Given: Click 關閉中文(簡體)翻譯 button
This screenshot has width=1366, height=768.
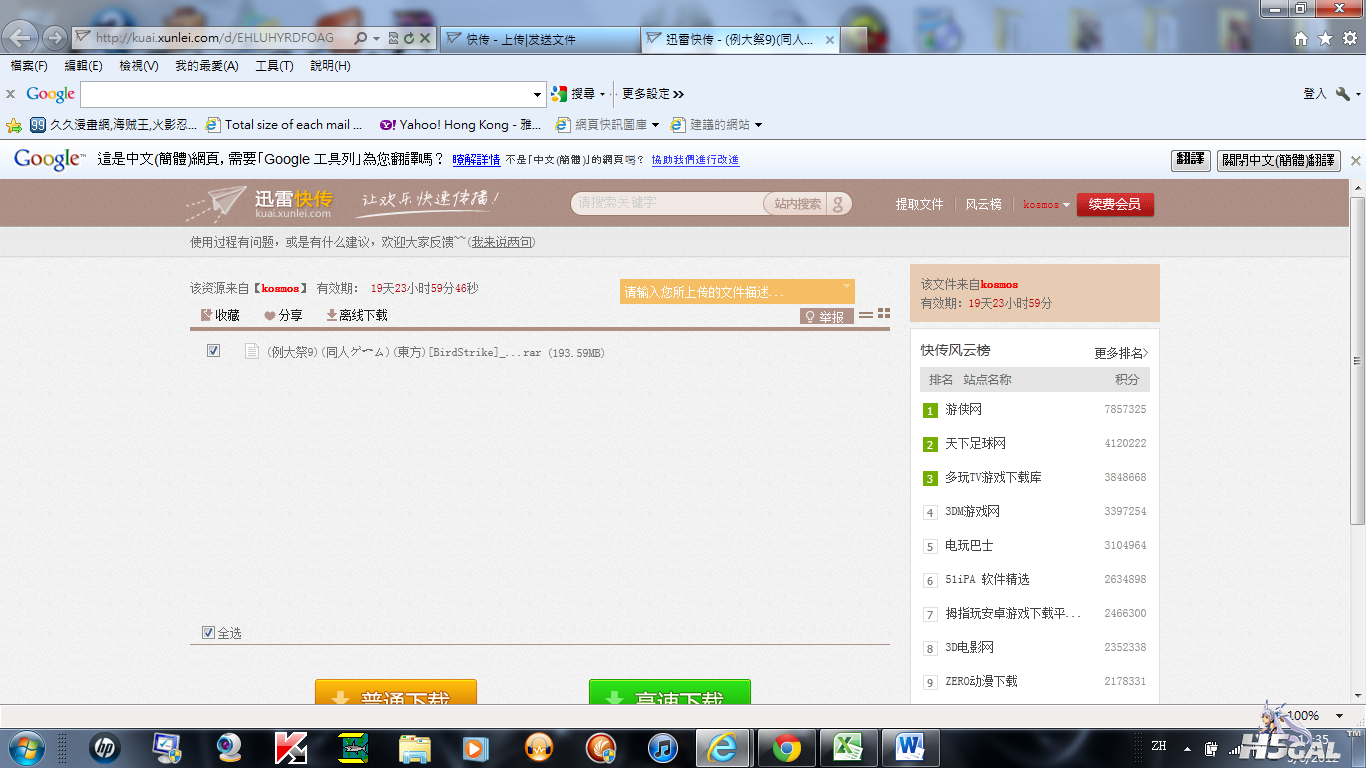Looking at the screenshot, I should 1278,160.
